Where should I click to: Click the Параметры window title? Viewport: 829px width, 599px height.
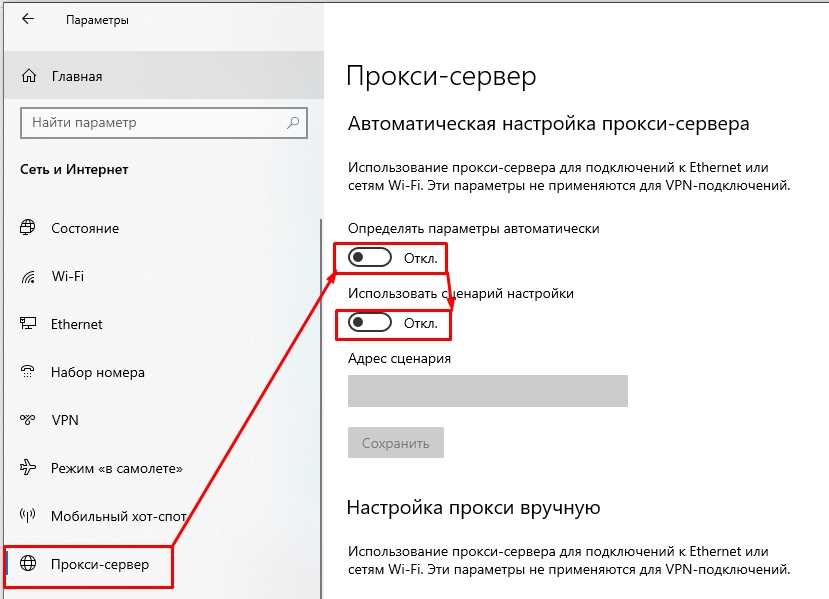pos(97,20)
